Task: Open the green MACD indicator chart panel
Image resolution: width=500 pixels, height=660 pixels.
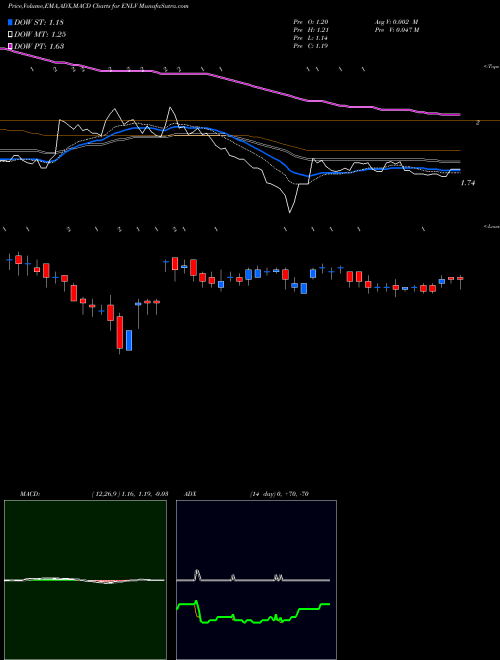Action: (85, 580)
